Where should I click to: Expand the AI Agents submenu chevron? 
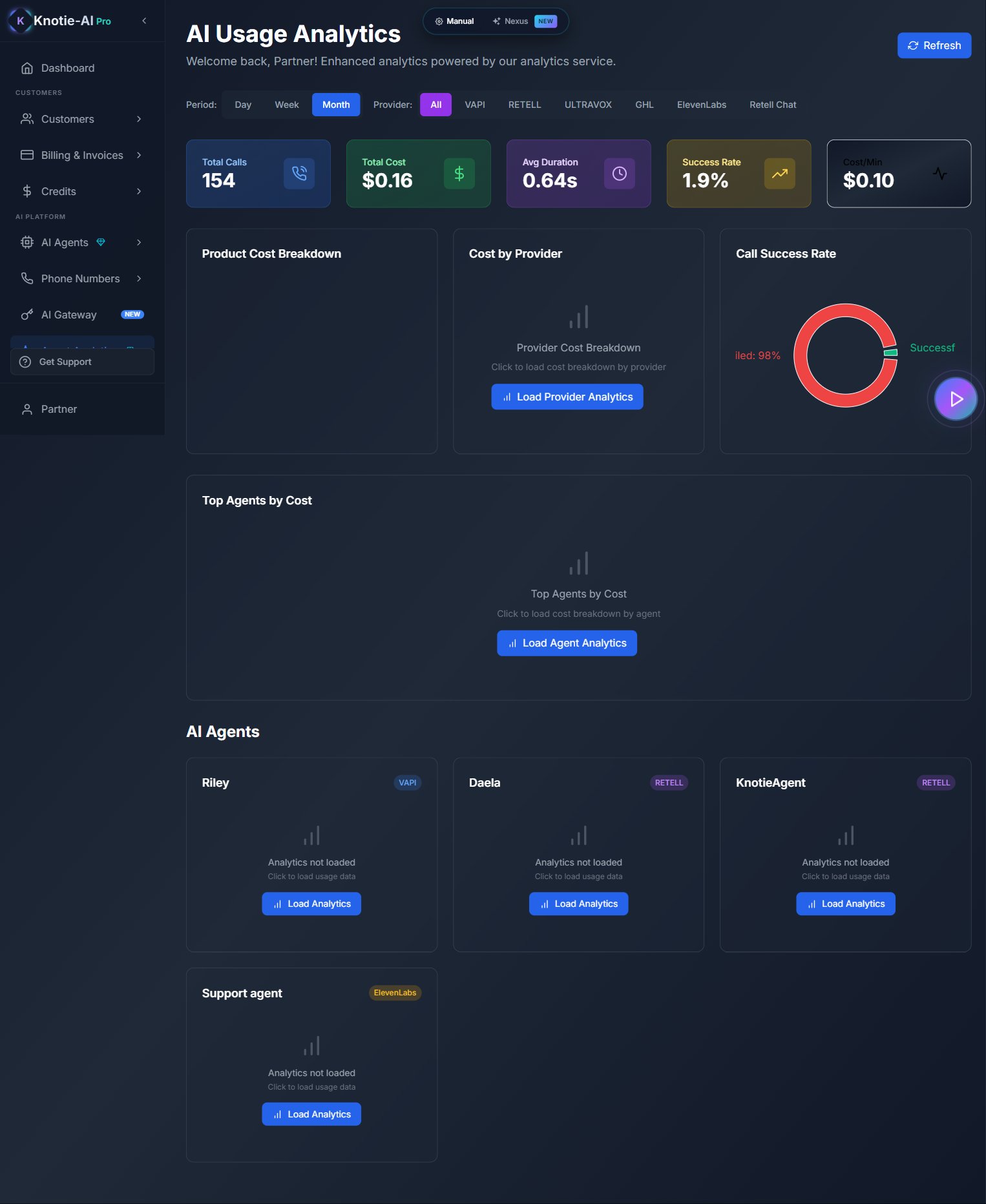tap(139, 242)
